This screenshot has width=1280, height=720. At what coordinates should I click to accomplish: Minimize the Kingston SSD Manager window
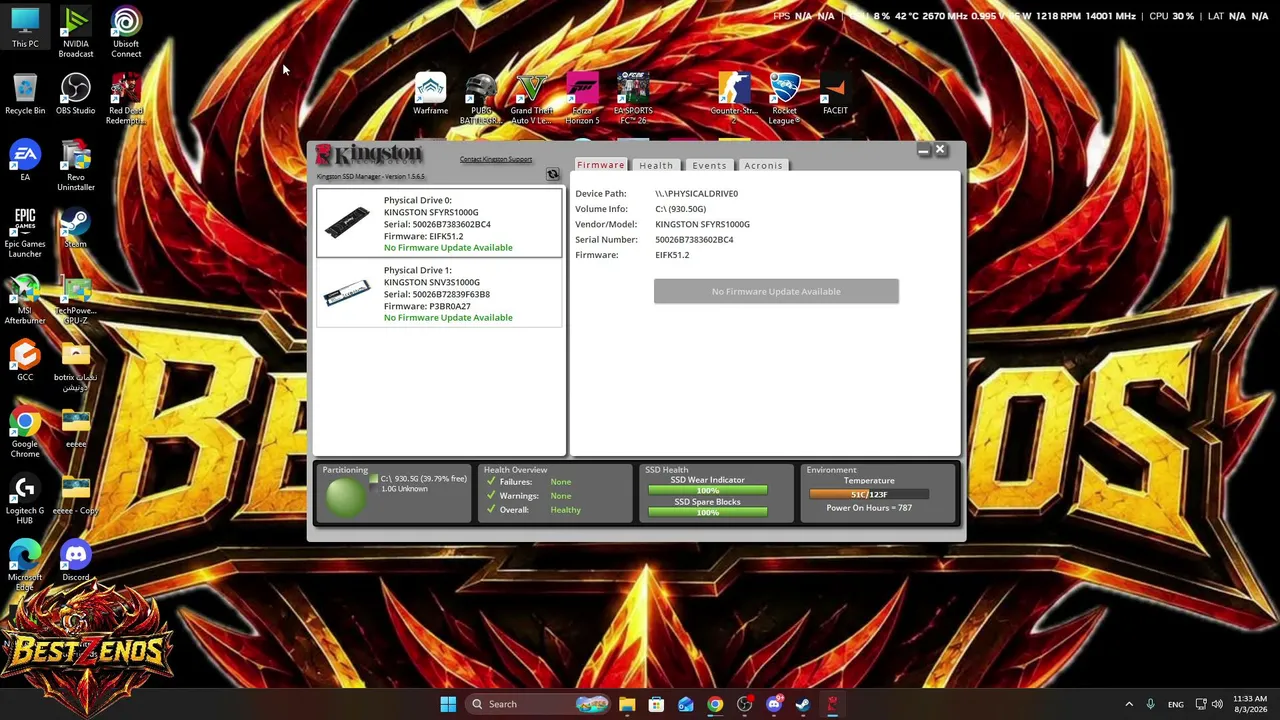point(924,150)
